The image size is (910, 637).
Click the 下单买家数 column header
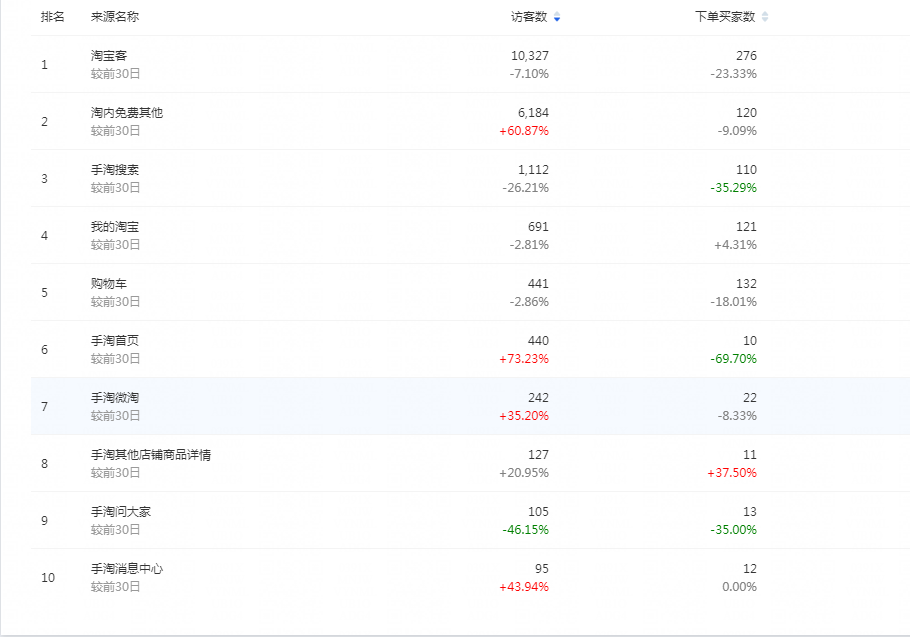[x=725, y=17]
